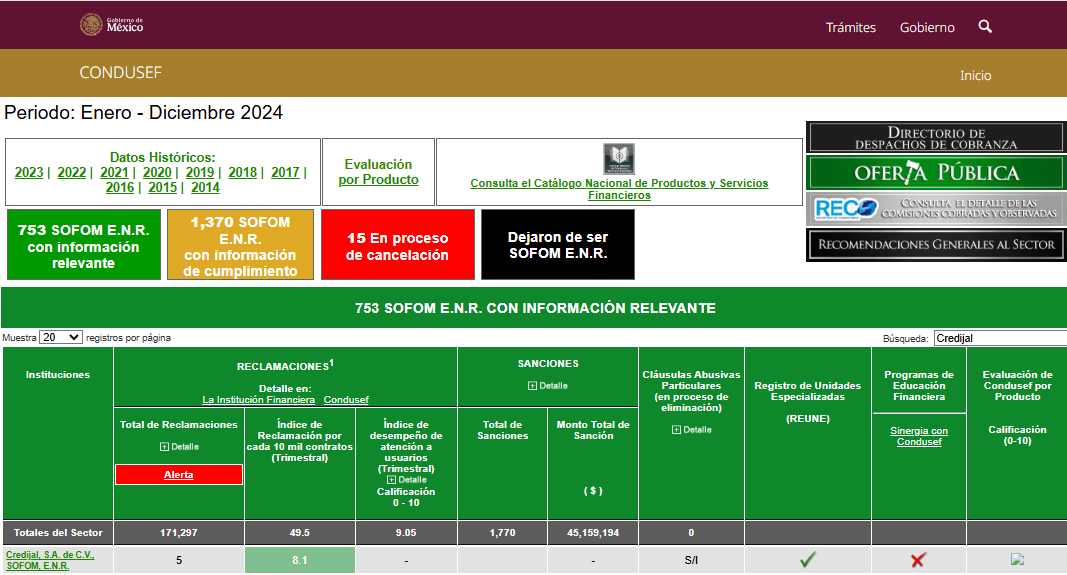Open Catálogo Nacional de Productos link

(x=619, y=189)
